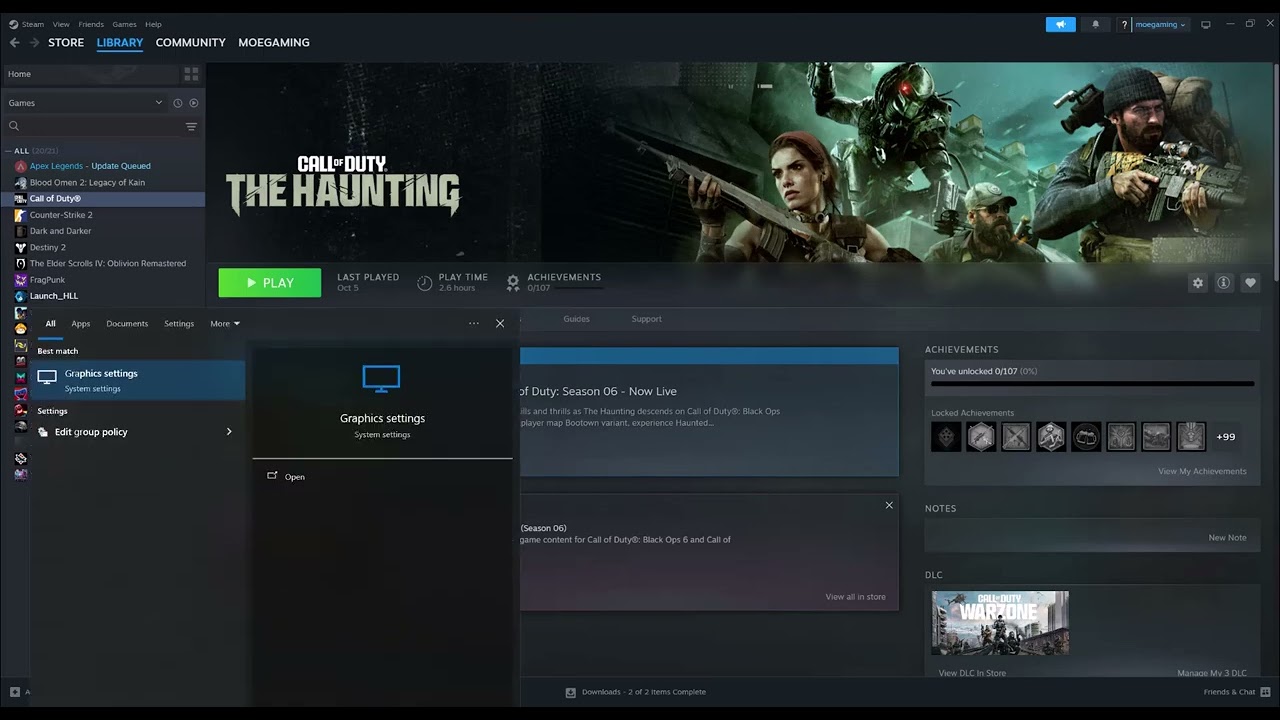Viewport: 1280px width, 720px height.
Task: Go to the COMMUNITY tab
Action: (x=190, y=43)
